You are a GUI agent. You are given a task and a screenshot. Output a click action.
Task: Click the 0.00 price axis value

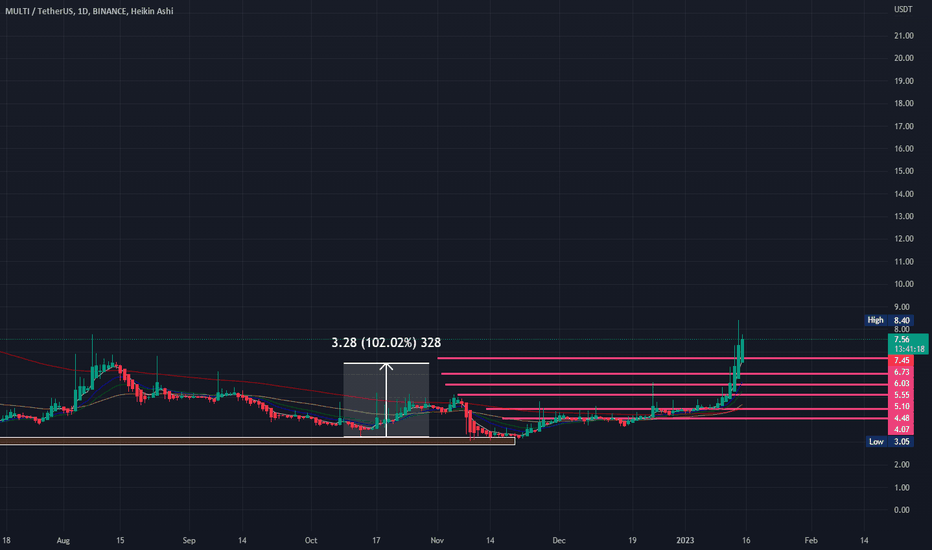tap(902, 510)
